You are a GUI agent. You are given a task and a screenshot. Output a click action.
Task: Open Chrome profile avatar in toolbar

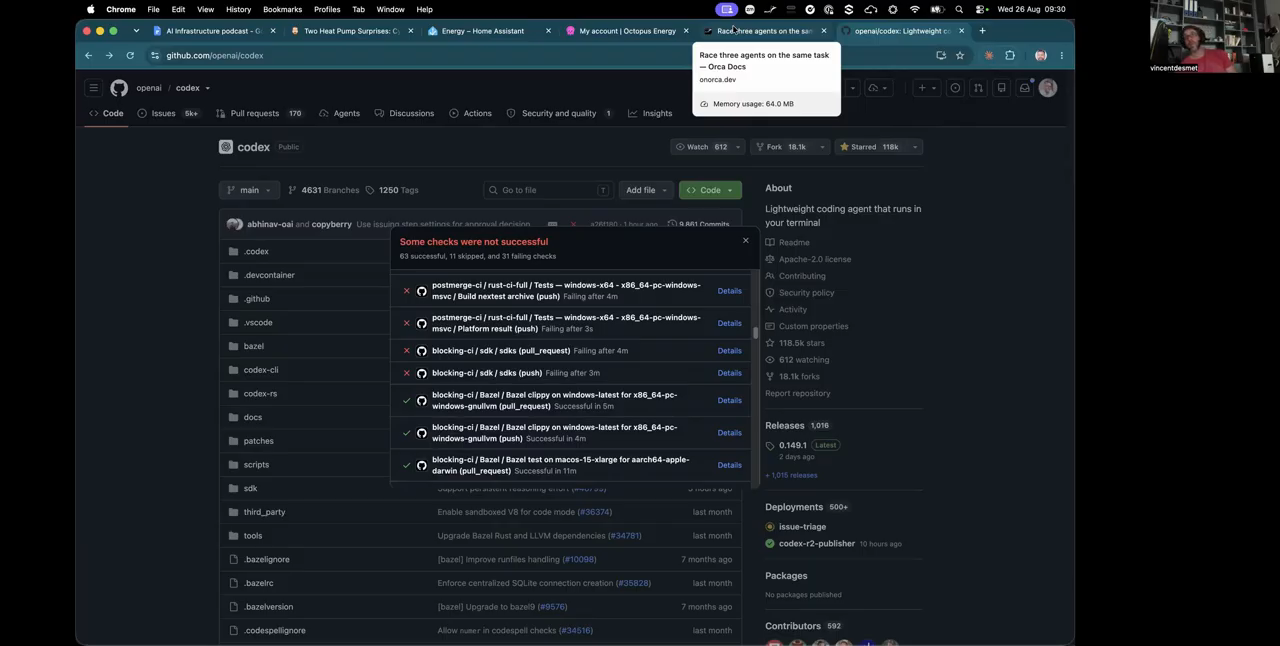[x=1041, y=55]
